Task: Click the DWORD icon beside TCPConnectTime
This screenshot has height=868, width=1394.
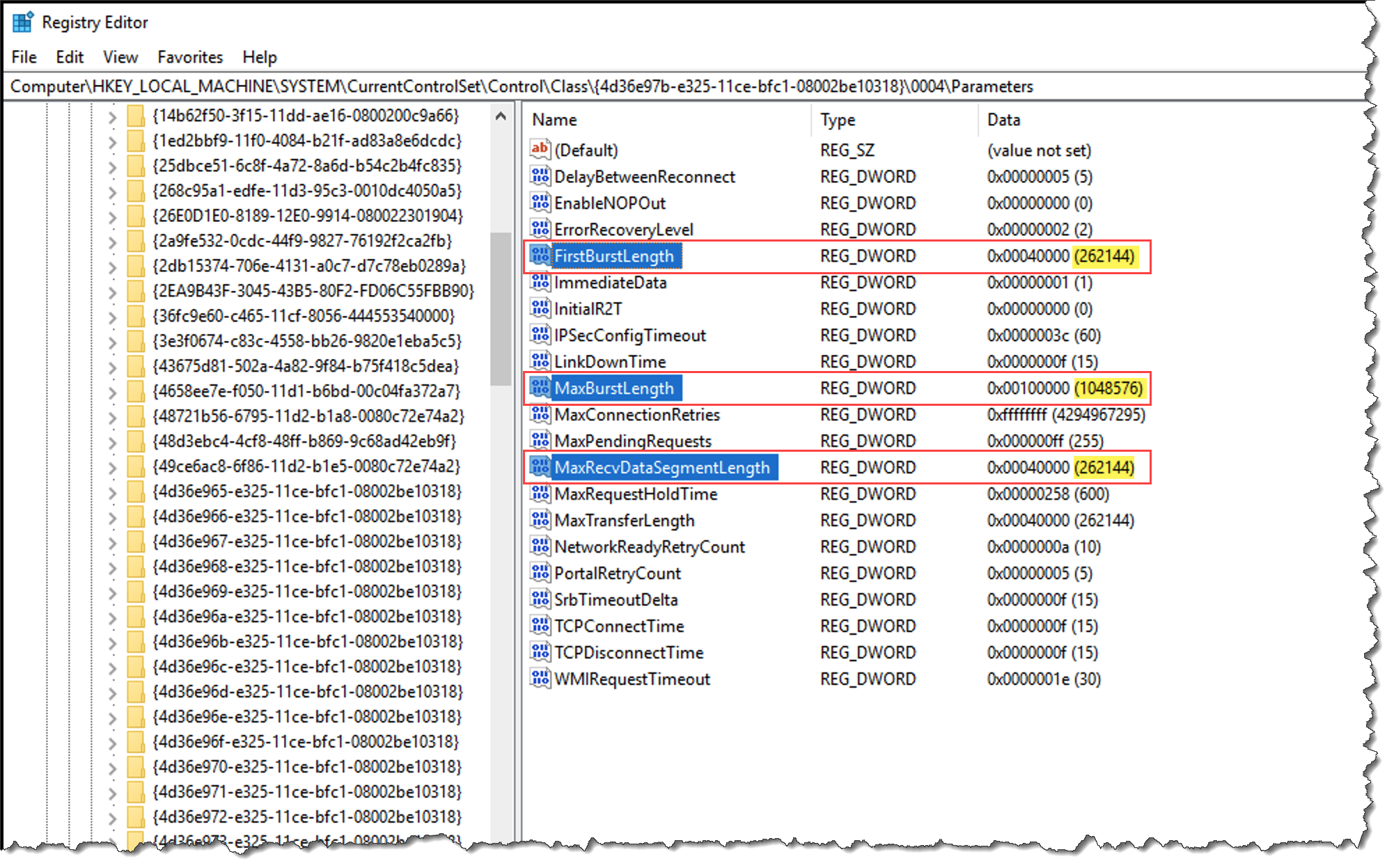Action: 540,626
